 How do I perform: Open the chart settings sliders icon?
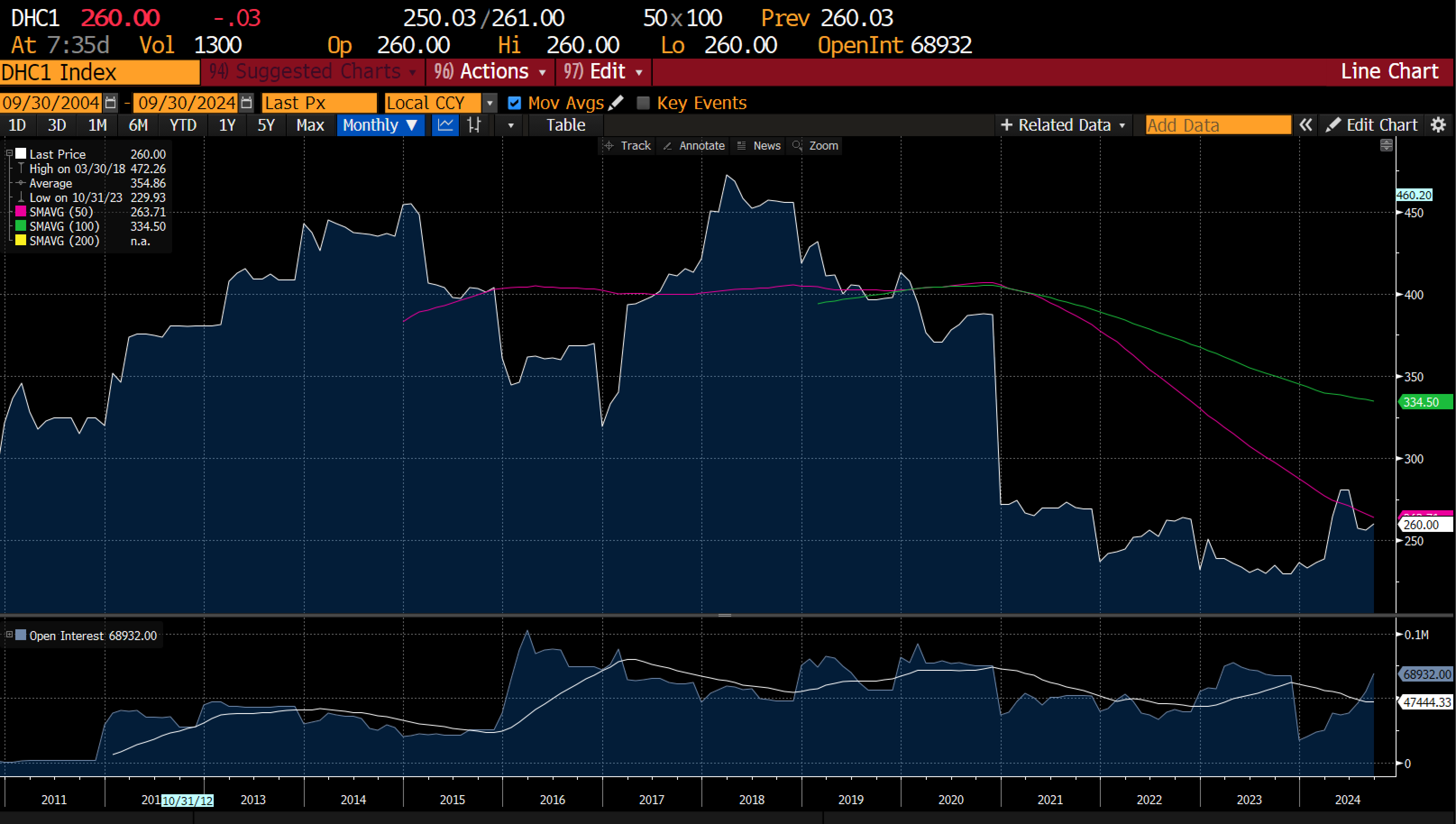pos(474,125)
